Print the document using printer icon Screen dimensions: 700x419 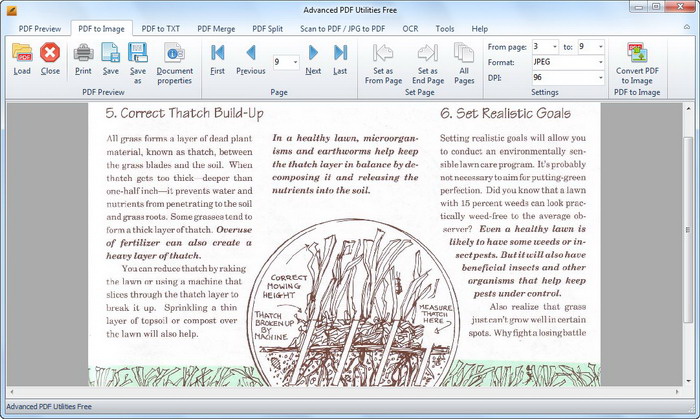(83, 53)
